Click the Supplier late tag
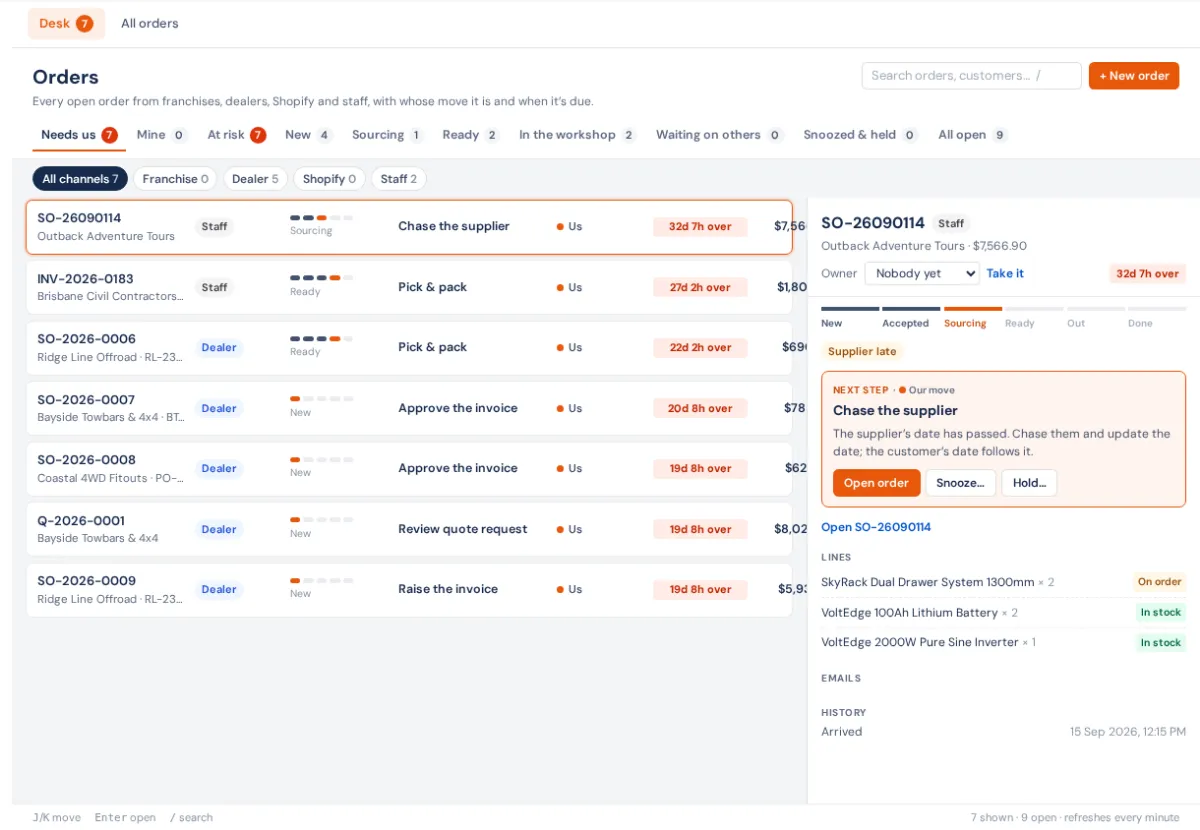1200x830 pixels. [x=862, y=351]
